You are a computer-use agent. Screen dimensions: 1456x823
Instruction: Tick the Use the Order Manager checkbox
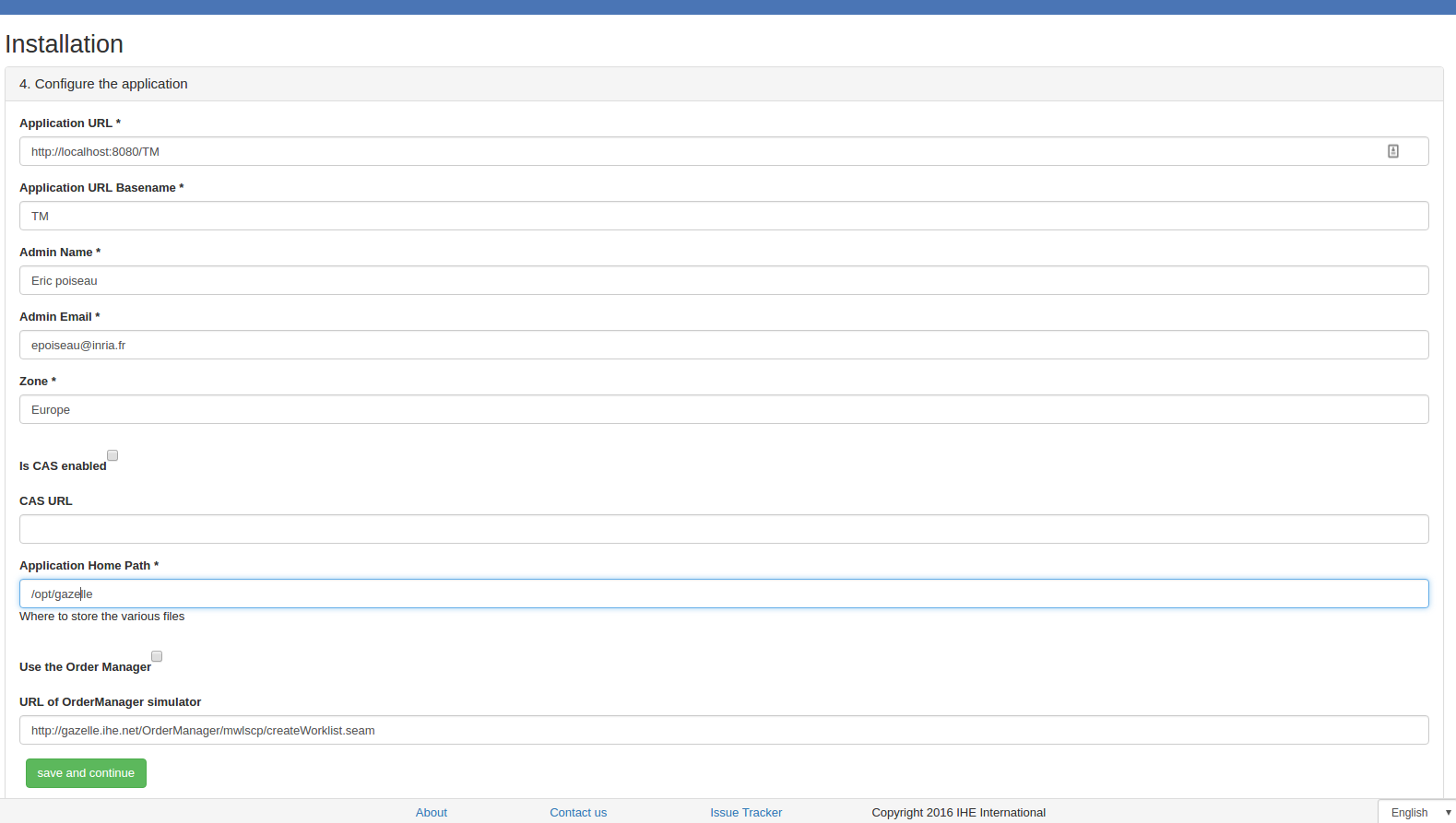coord(157,656)
